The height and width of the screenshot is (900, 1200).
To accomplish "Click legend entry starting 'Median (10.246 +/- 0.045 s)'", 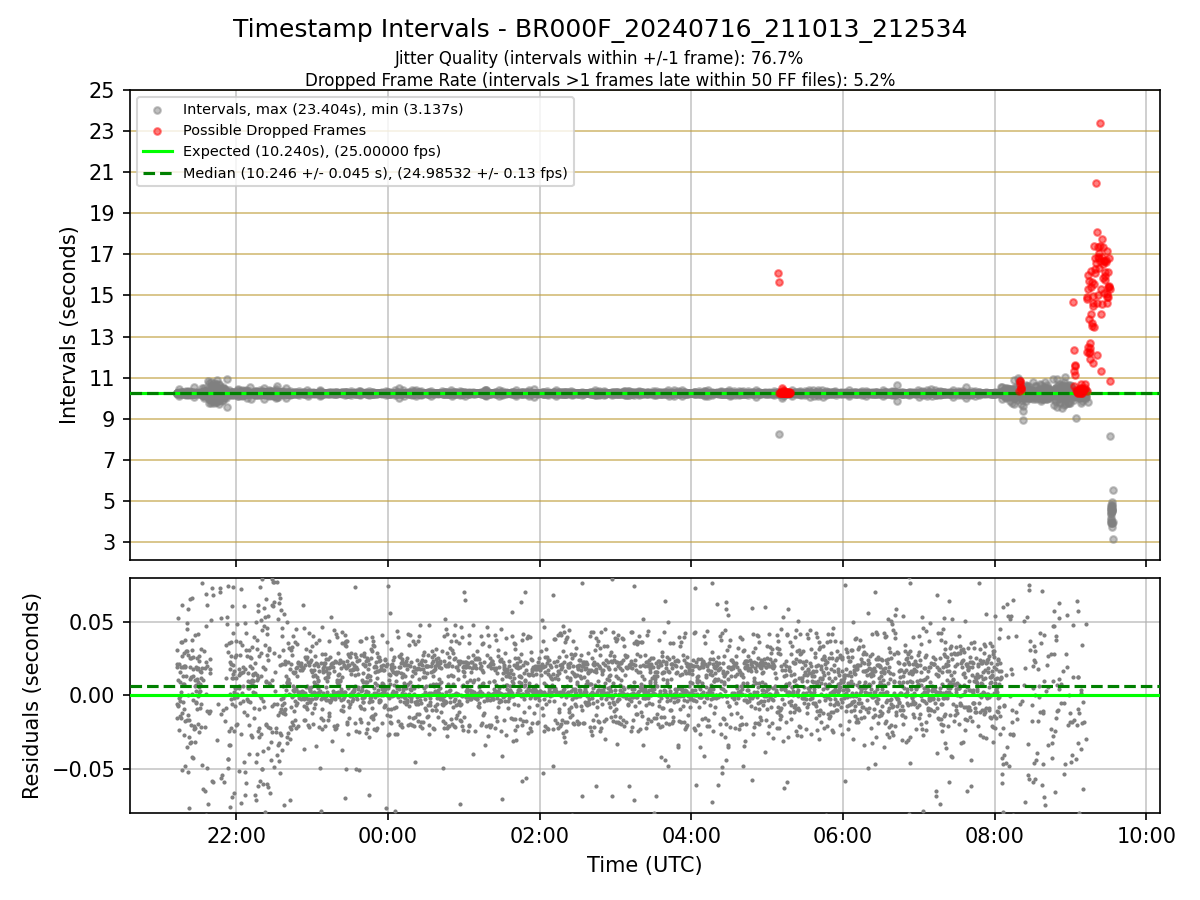I will (x=375, y=173).
